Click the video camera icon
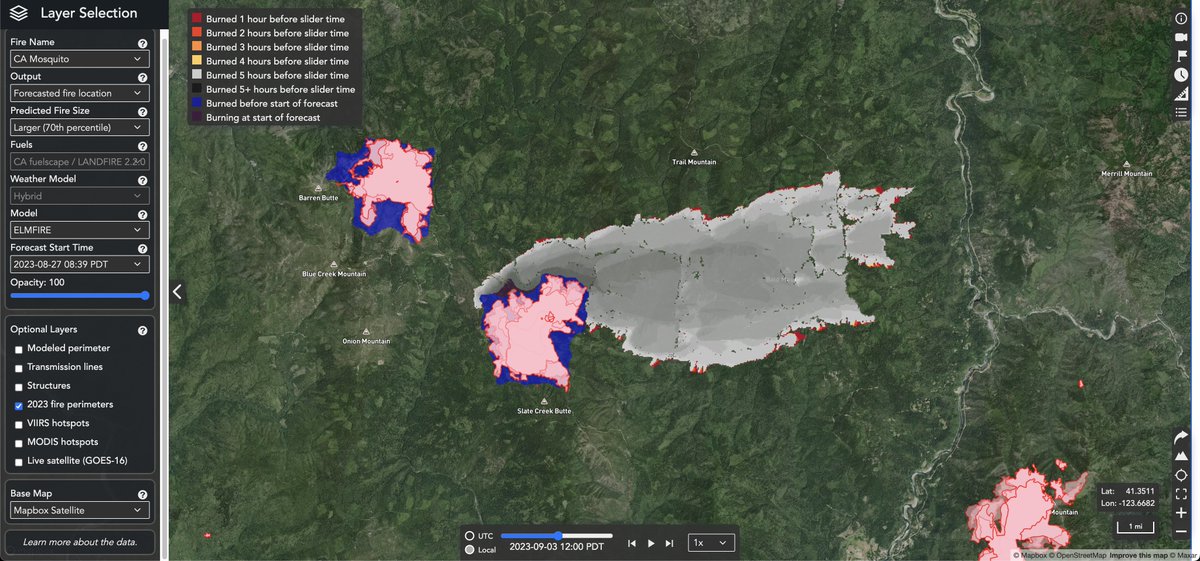The image size is (1200, 561). pyautogui.click(x=1181, y=37)
